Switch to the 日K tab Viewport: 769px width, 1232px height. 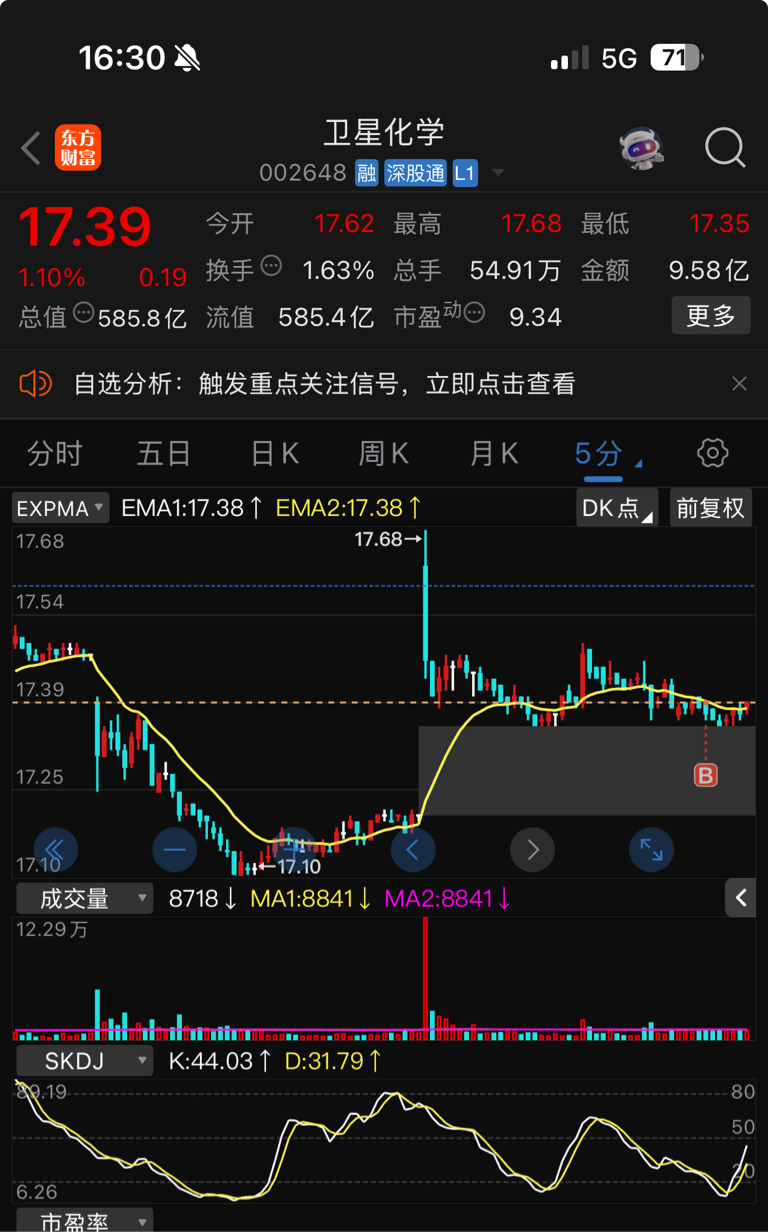pos(274,454)
